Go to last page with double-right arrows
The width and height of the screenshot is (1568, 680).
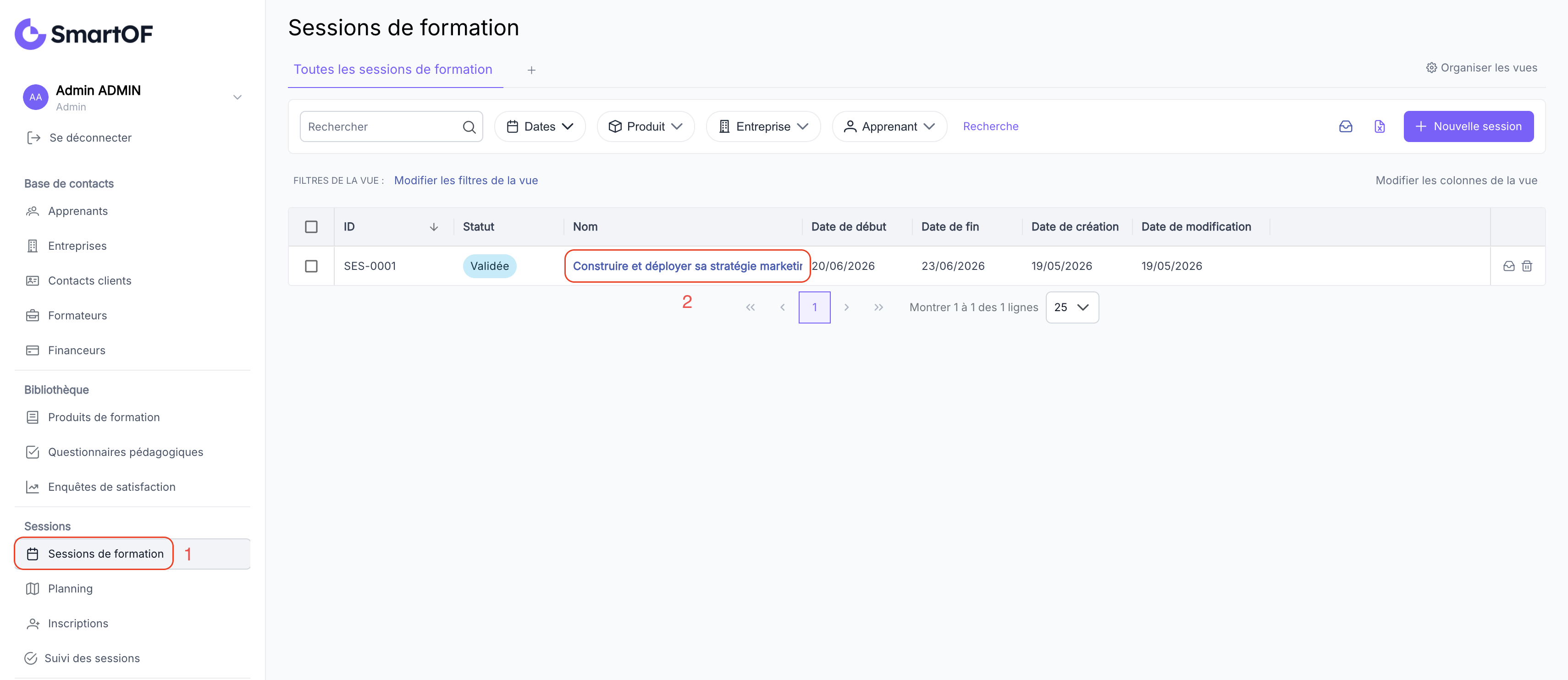click(878, 308)
